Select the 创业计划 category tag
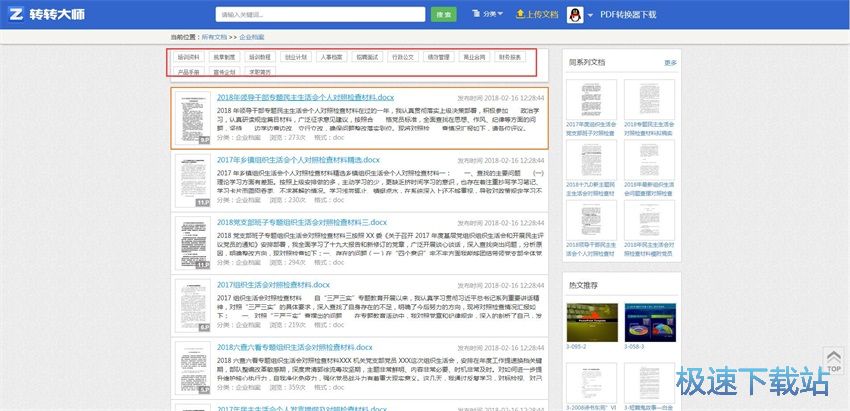850x411 pixels. (296, 57)
